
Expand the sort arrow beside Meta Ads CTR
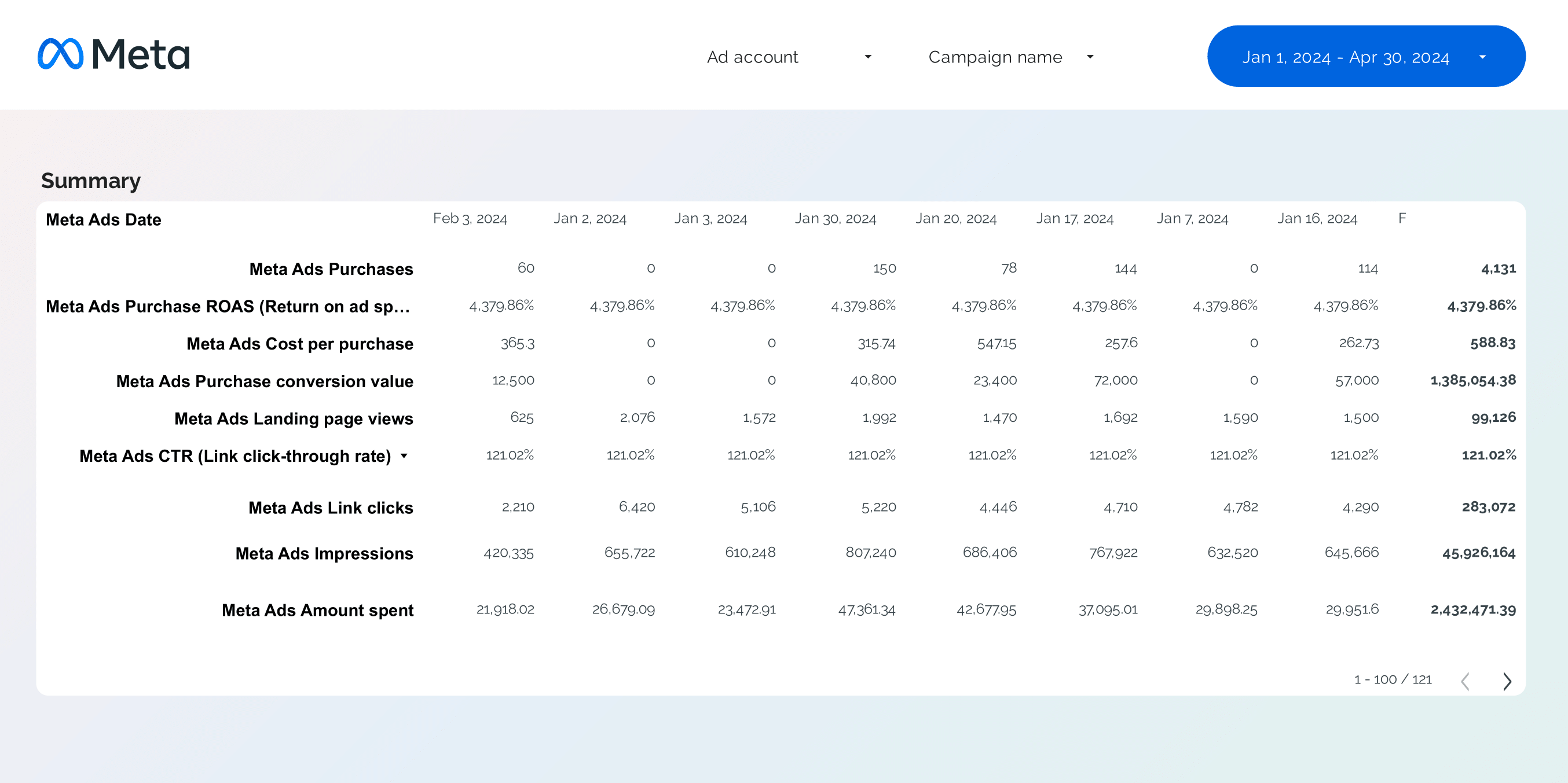tap(404, 455)
